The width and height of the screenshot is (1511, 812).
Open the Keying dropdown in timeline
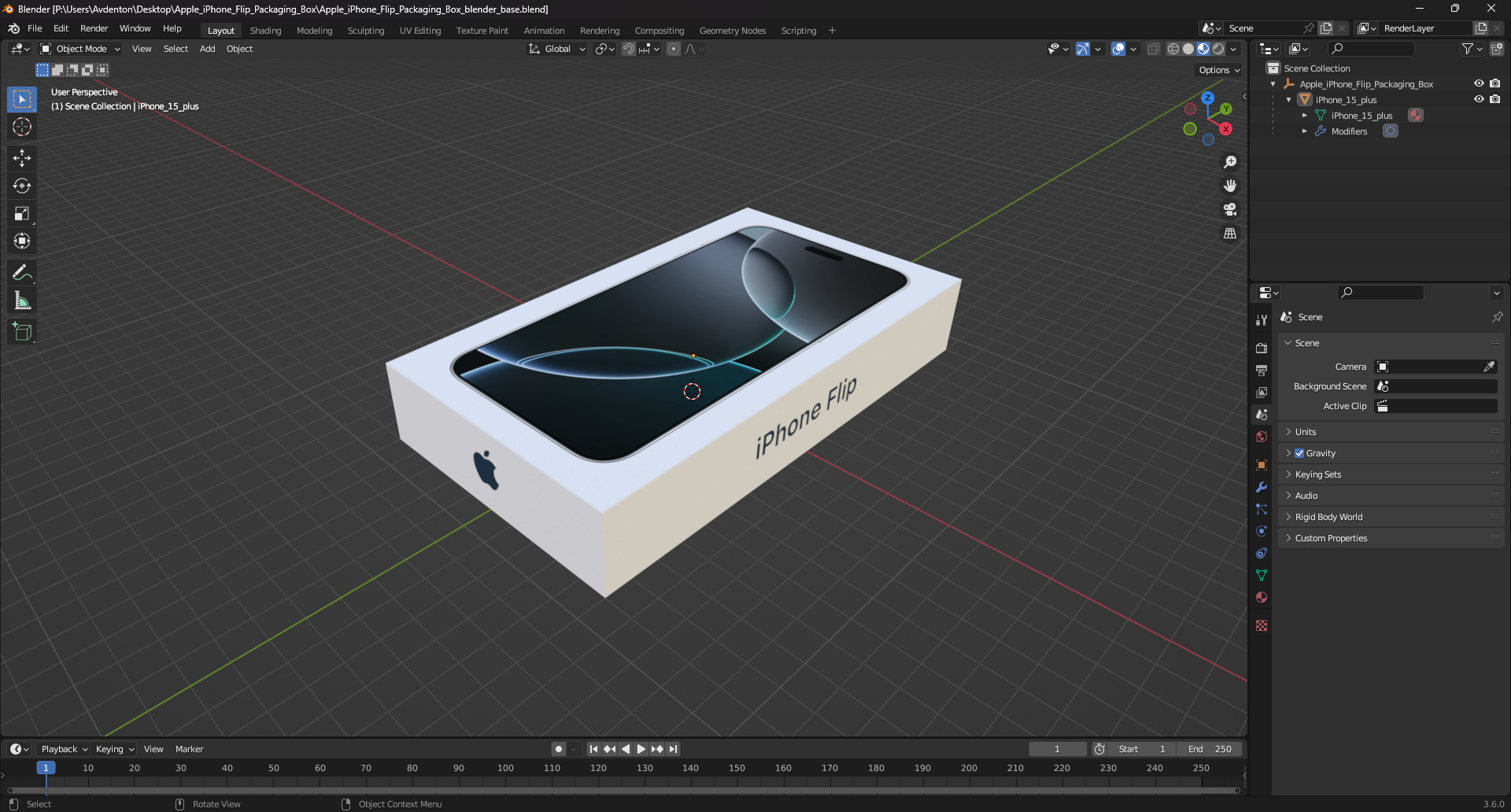click(x=115, y=749)
